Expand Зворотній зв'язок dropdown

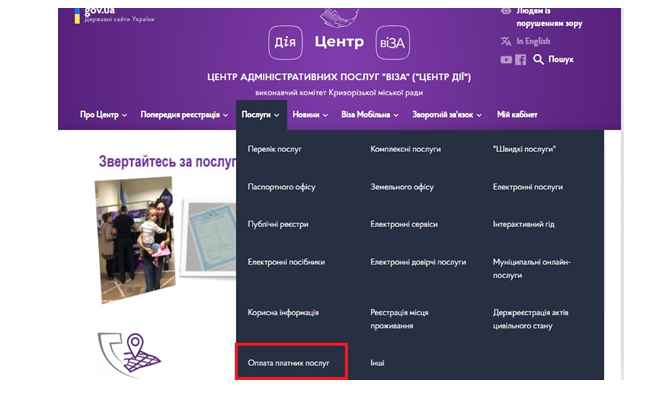[446, 115]
